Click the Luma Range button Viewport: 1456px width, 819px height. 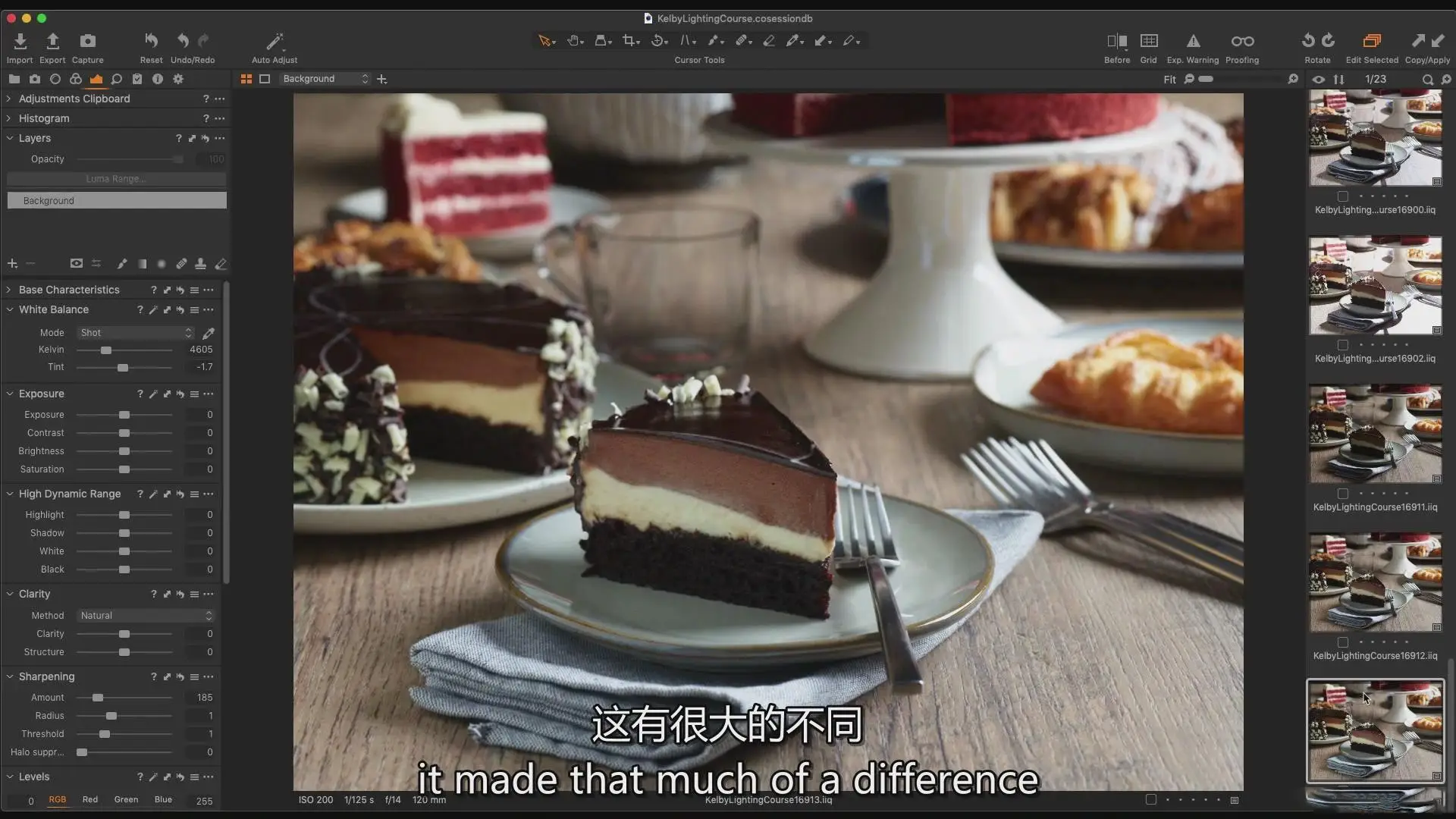[x=116, y=180]
